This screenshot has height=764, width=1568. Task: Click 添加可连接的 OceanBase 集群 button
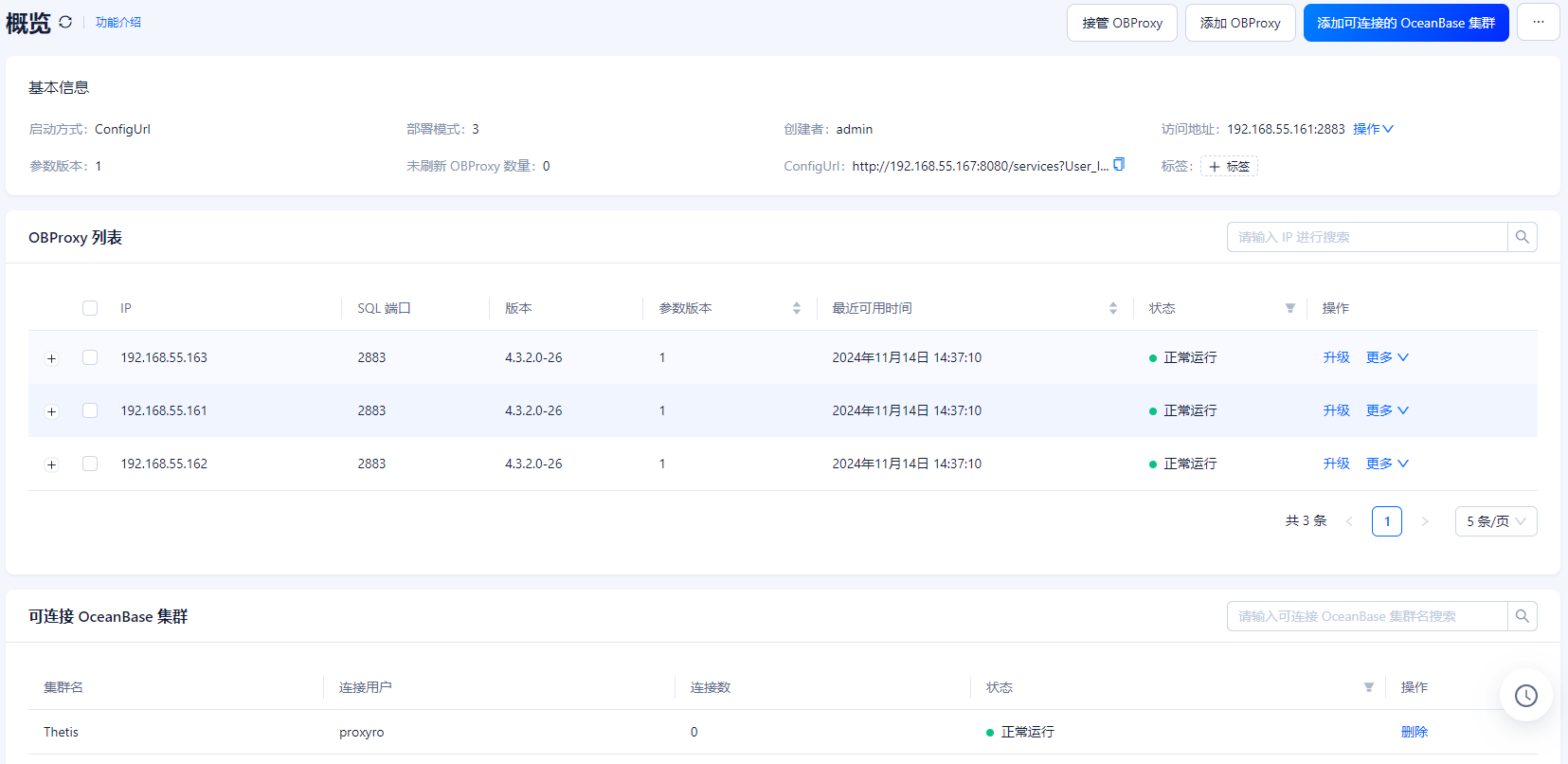[x=1406, y=23]
